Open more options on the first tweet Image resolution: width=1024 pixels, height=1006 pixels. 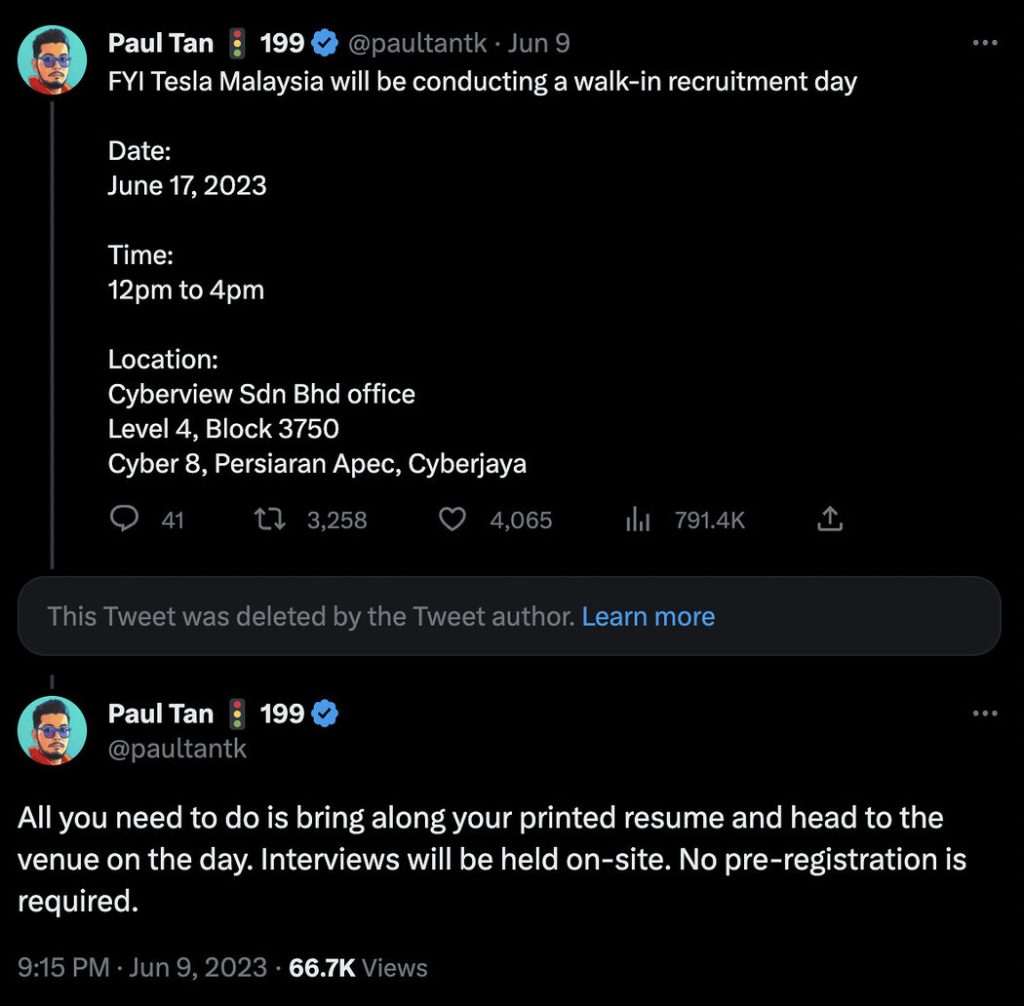pyautogui.click(x=985, y=43)
